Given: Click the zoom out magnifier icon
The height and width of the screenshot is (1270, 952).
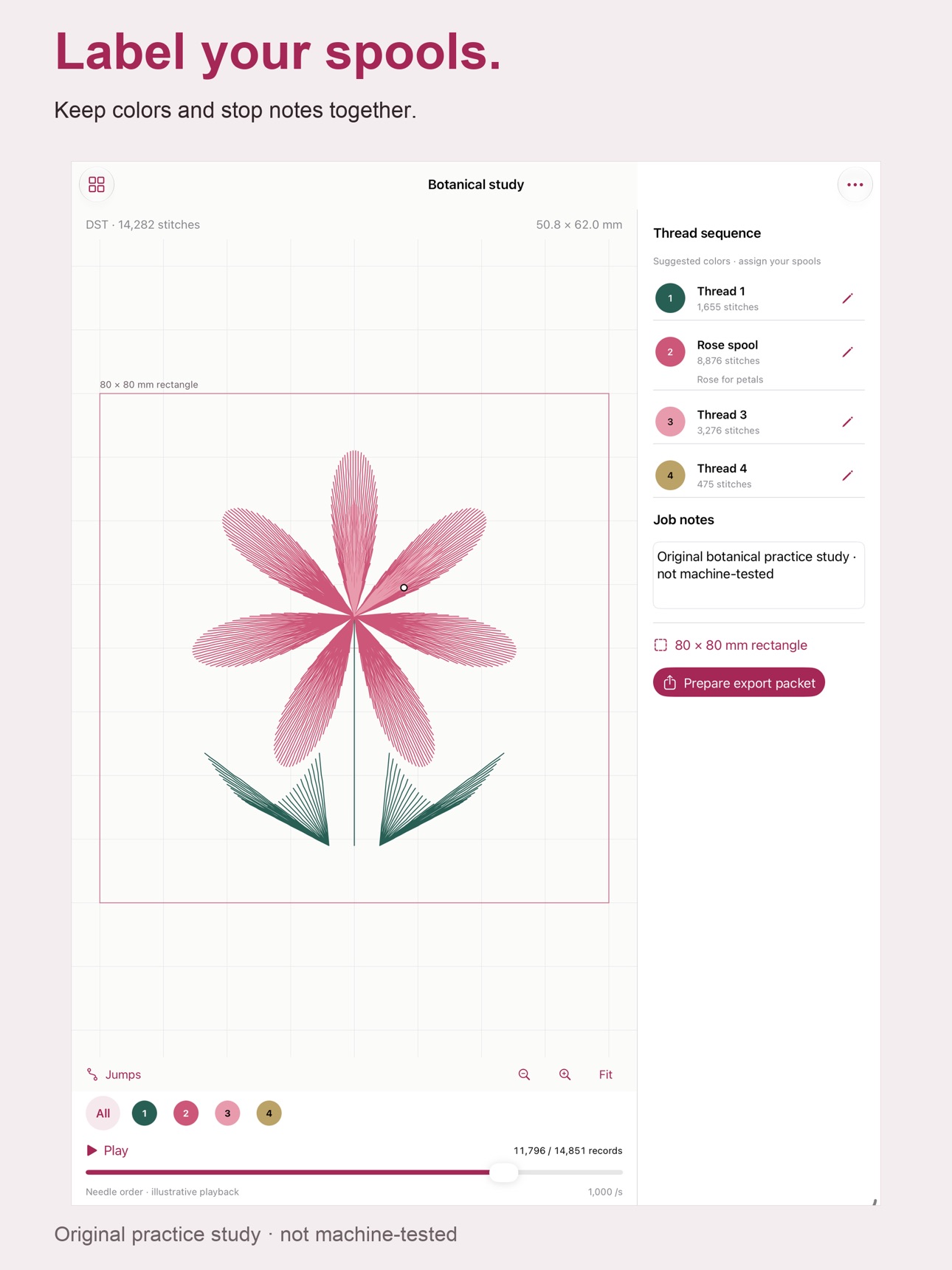Looking at the screenshot, I should [x=524, y=1074].
